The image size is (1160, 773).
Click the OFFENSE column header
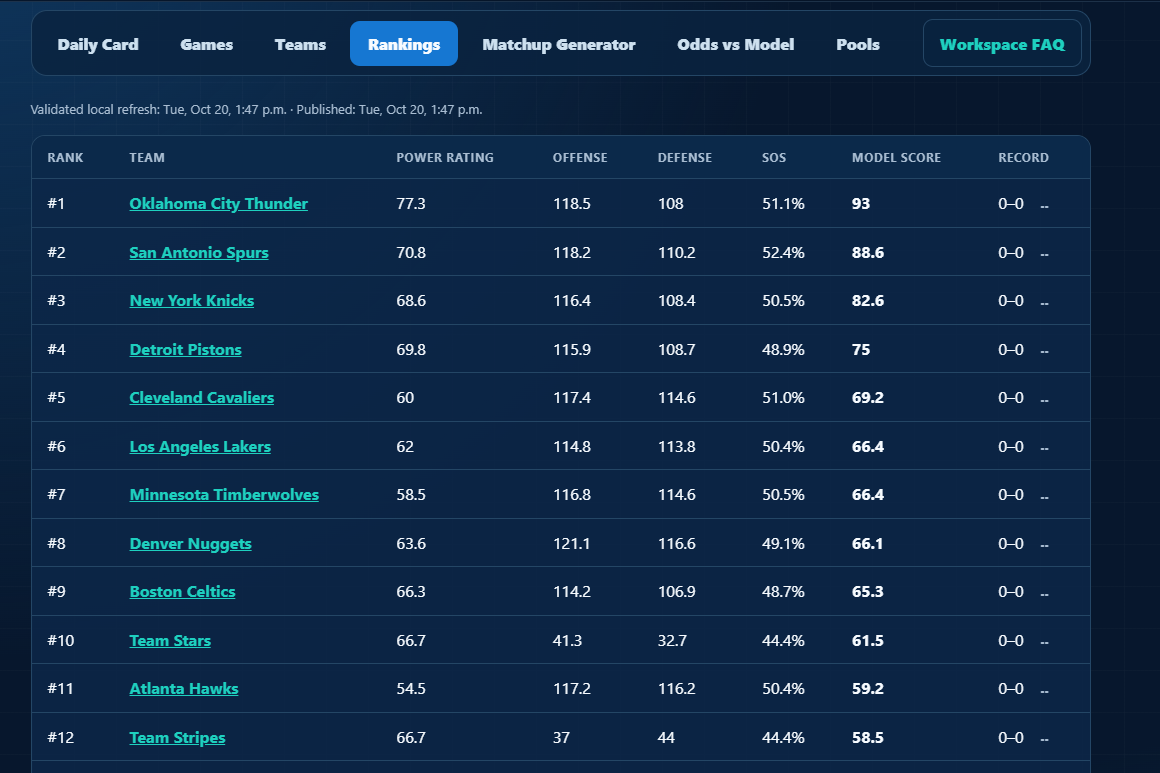580,158
